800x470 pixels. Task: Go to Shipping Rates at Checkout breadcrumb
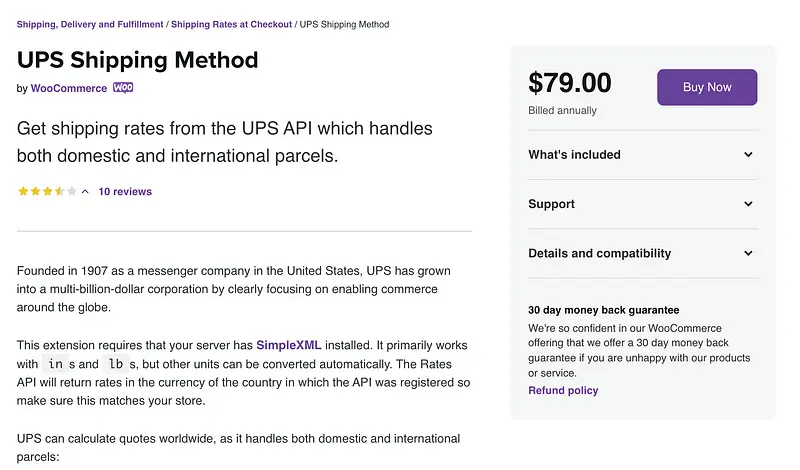click(230, 24)
